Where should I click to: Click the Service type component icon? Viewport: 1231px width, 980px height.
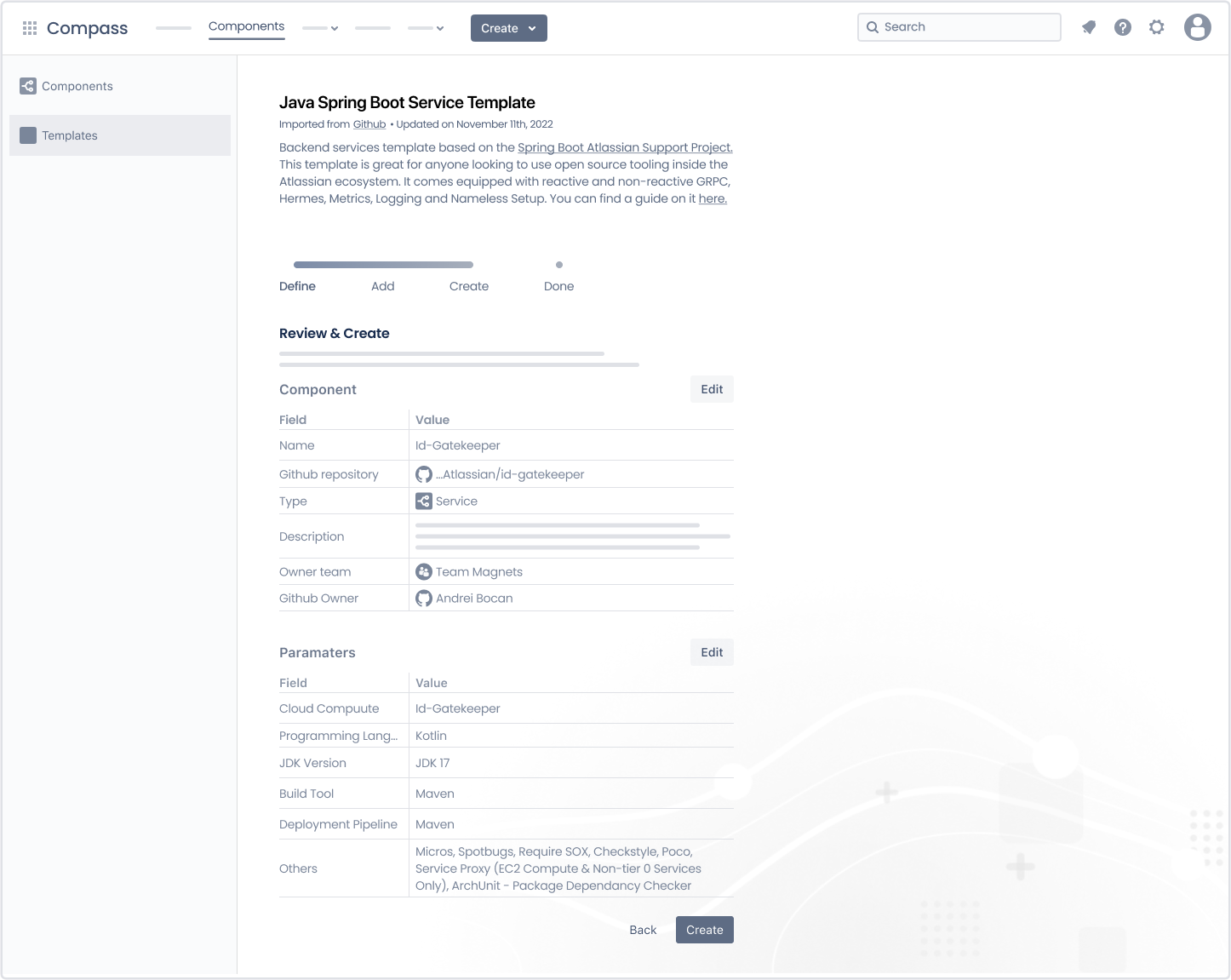424,501
